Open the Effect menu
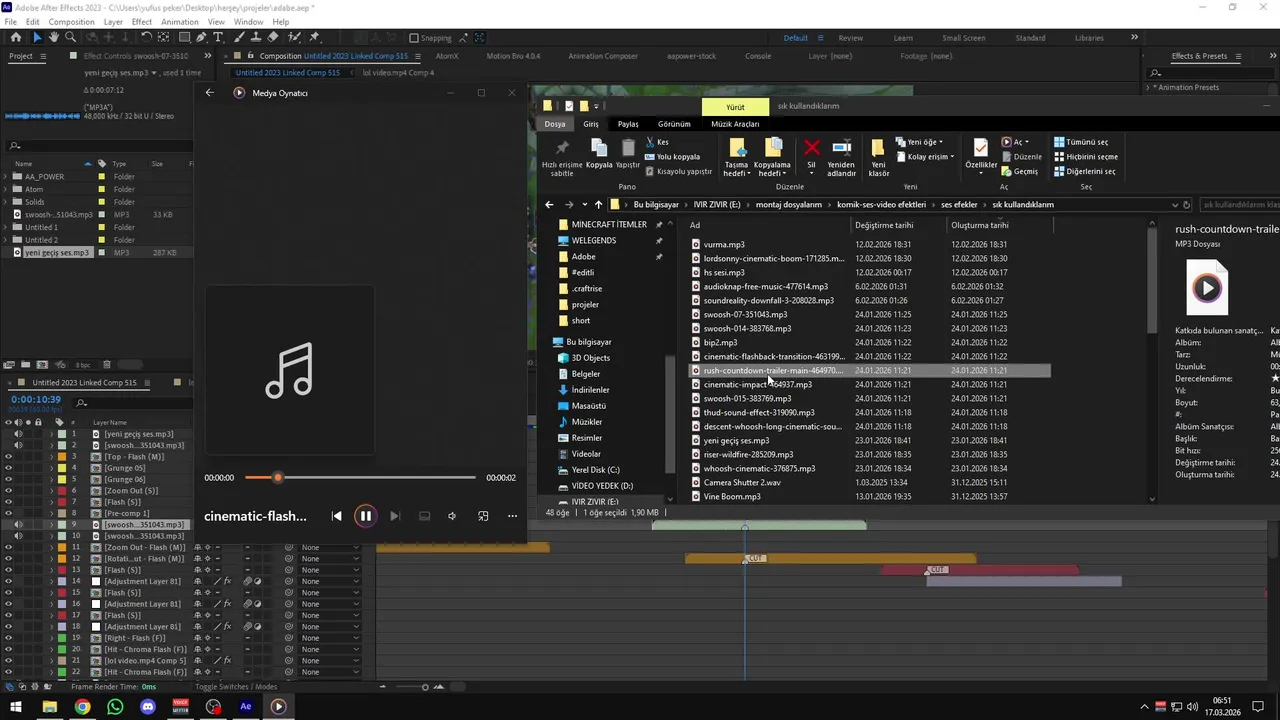The image size is (1280, 720). tap(142, 21)
